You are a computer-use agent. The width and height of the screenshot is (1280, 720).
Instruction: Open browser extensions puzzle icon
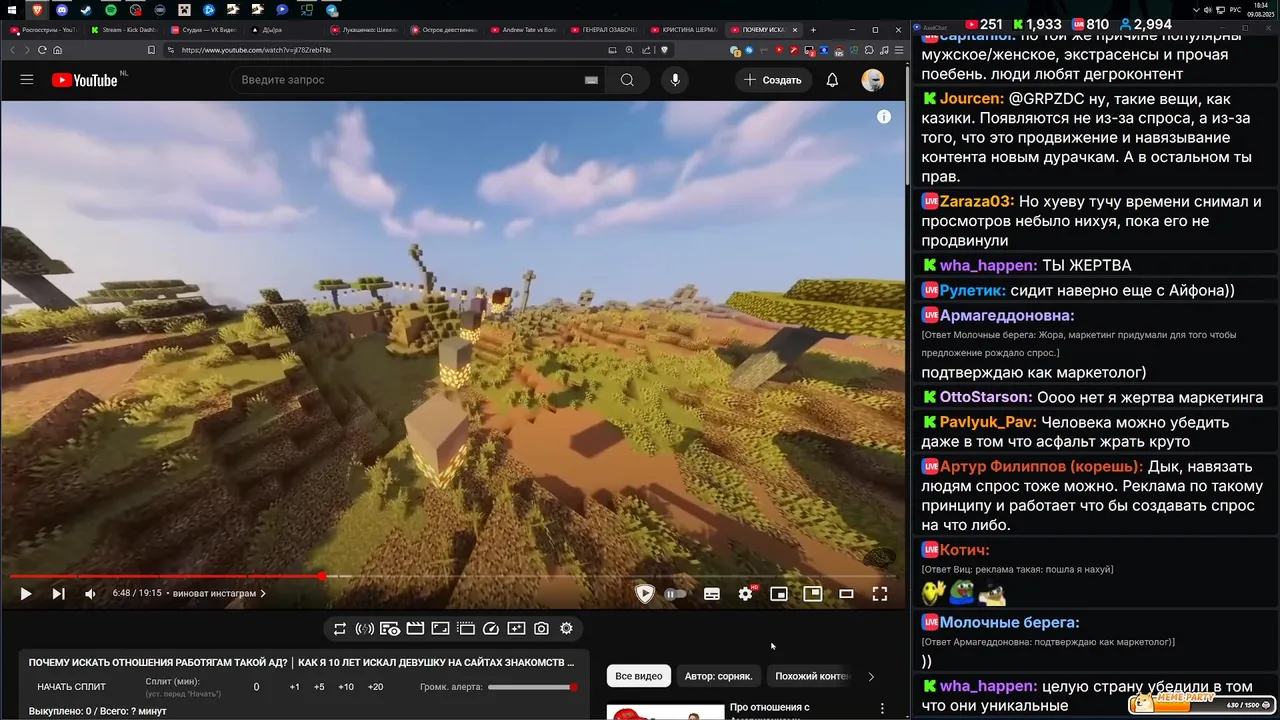pyautogui.click(x=869, y=50)
